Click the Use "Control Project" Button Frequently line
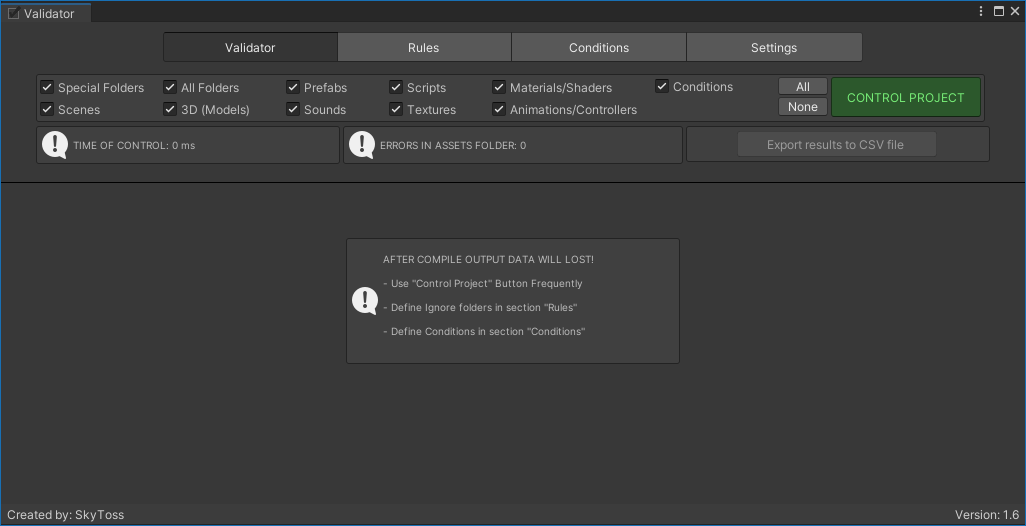Screen dimensions: 1026x526 click(x=483, y=284)
